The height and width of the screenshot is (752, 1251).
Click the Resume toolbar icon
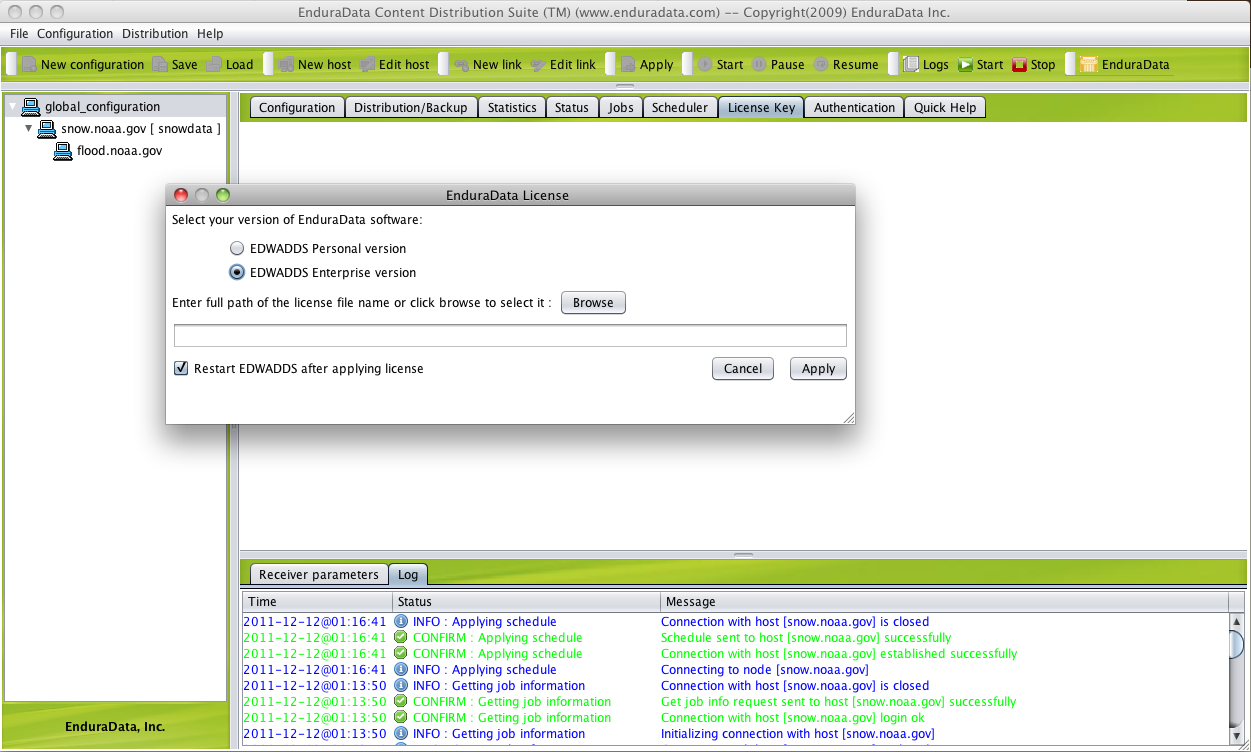click(x=821, y=64)
